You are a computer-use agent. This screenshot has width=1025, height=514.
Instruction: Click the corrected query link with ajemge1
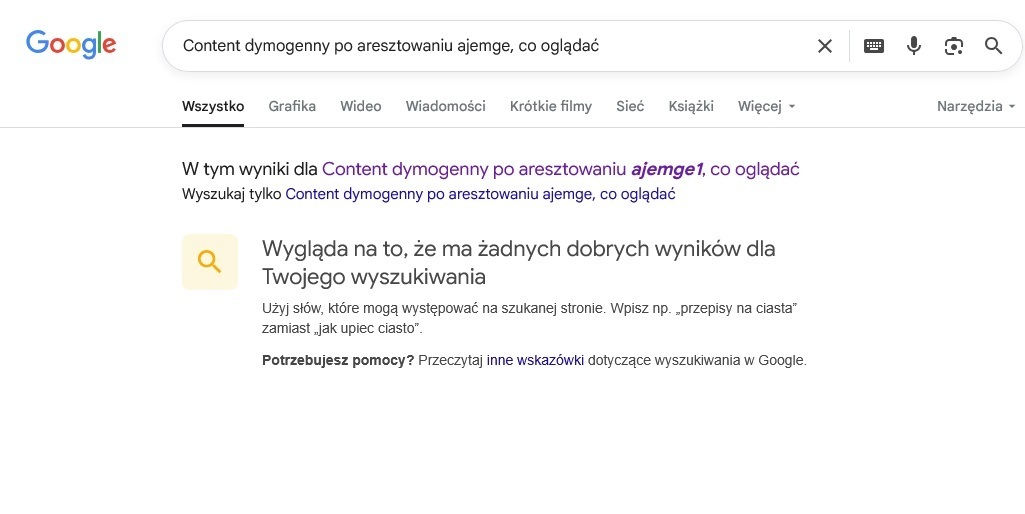pyautogui.click(x=560, y=169)
